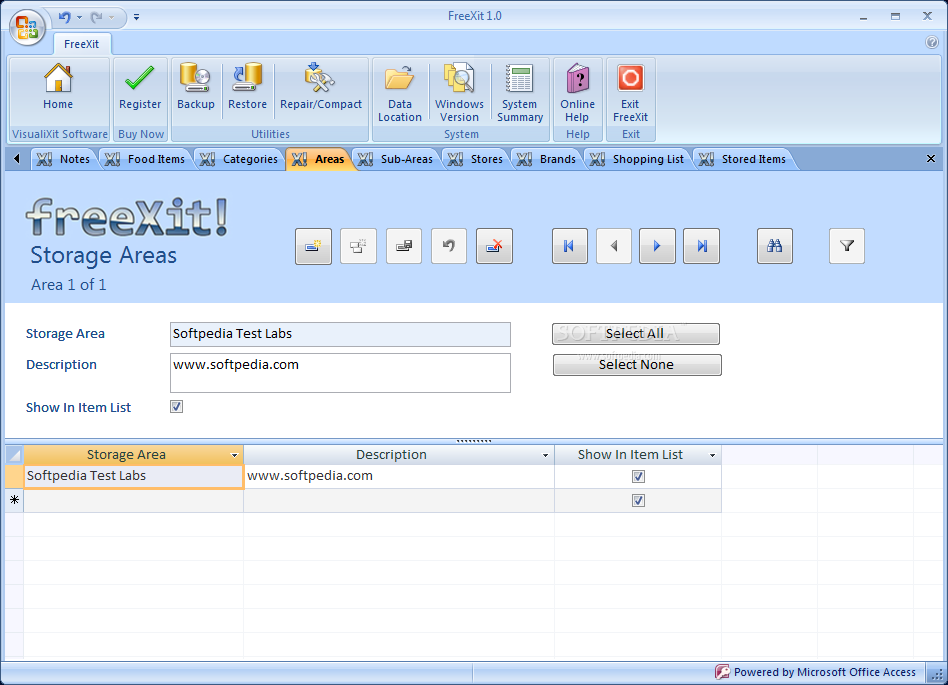Open Online Help book icon
The image size is (948, 685).
tap(577, 78)
